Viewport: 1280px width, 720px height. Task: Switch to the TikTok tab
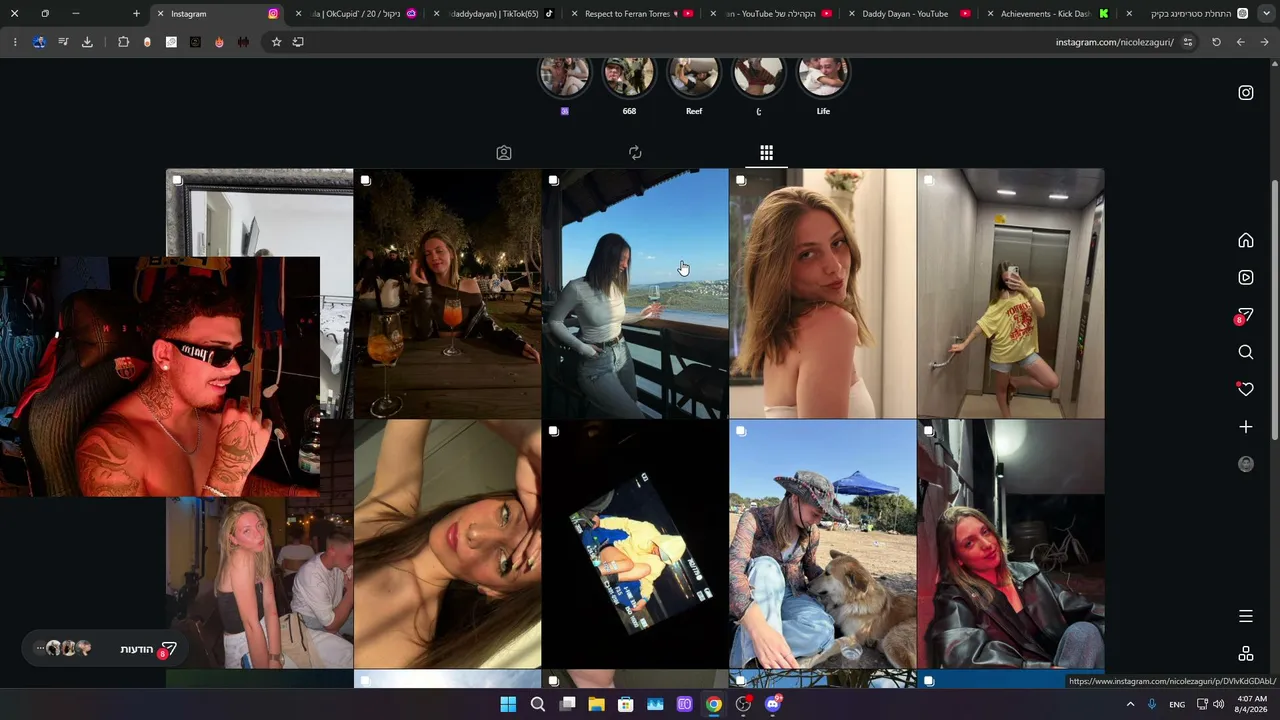[495, 14]
